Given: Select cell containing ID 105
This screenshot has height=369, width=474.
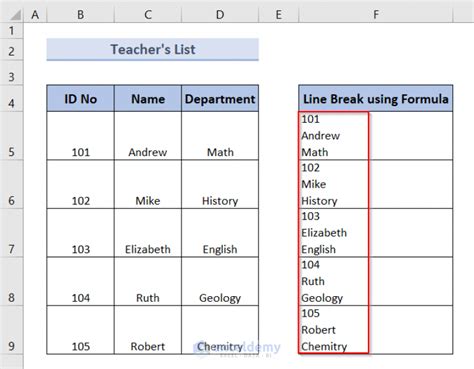Looking at the screenshot, I should click(80, 330).
